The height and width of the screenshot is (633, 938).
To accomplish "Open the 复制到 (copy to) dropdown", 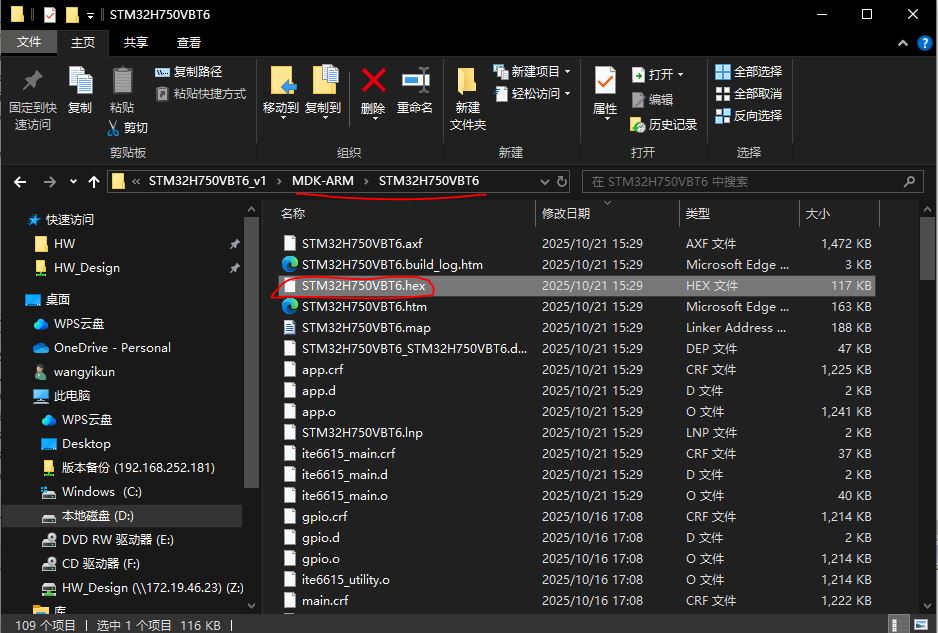I will pyautogui.click(x=323, y=117).
